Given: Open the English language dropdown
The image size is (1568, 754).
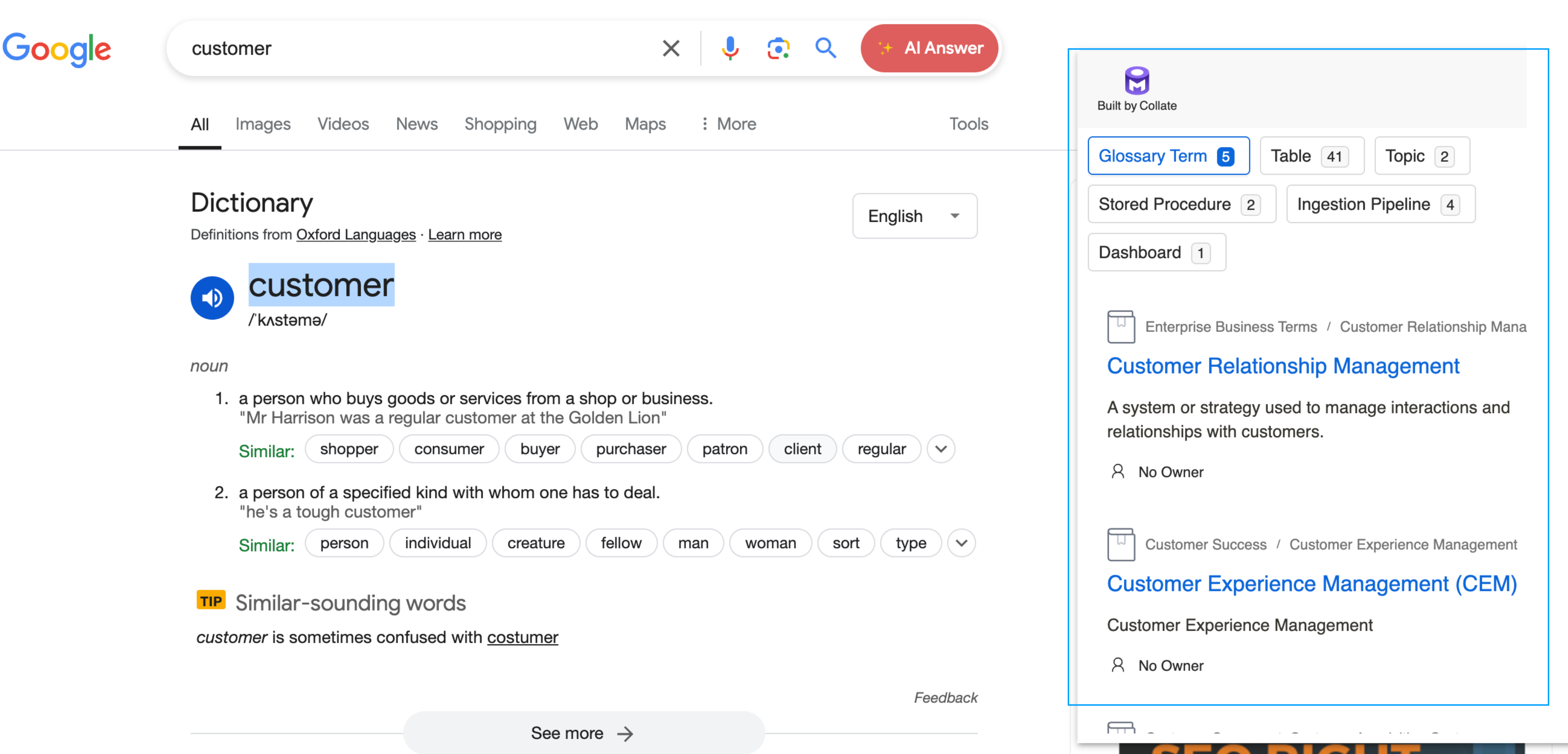Looking at the screenshot, I should (x=914, y=216).
